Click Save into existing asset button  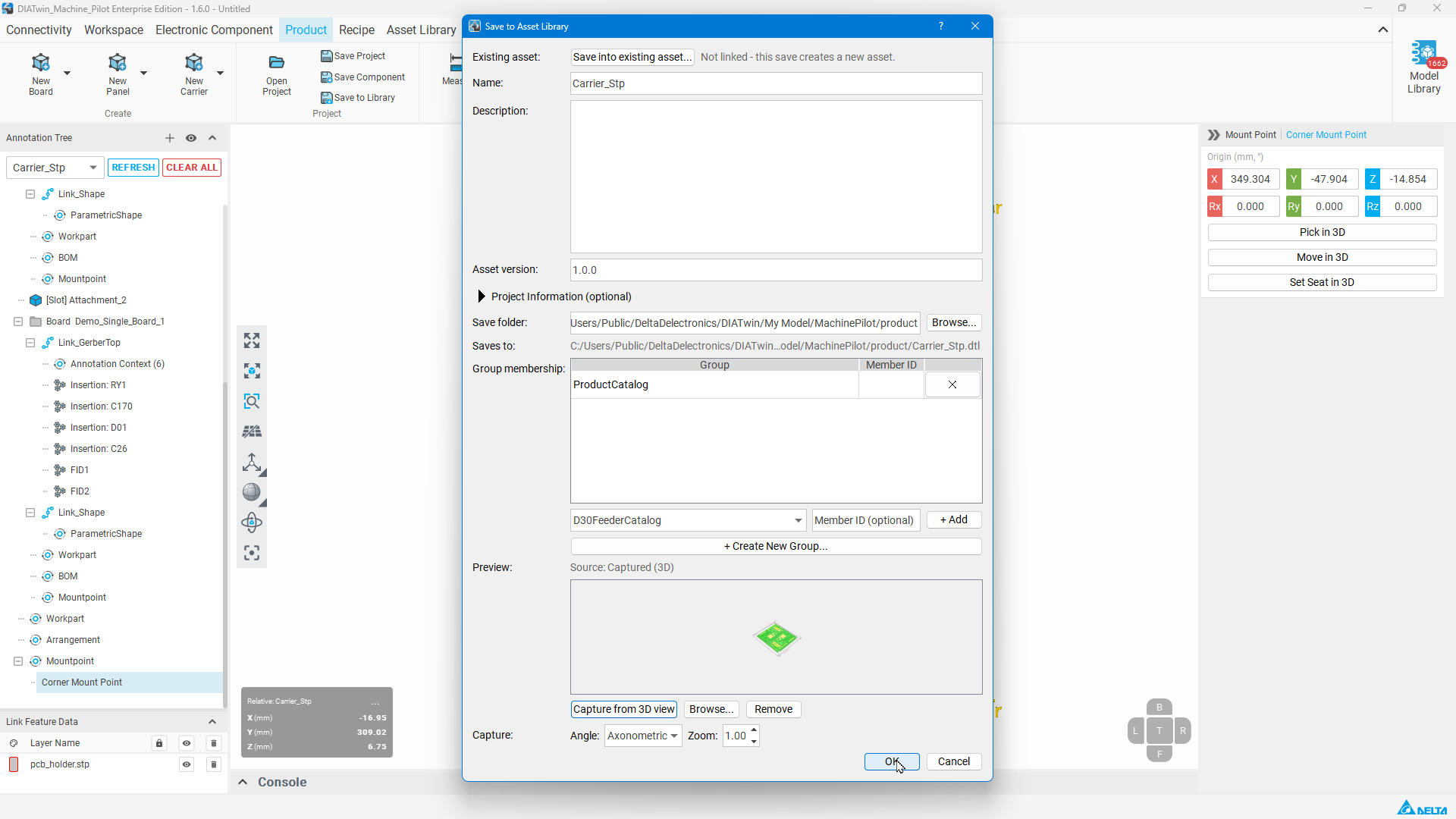tap(632, 57)
